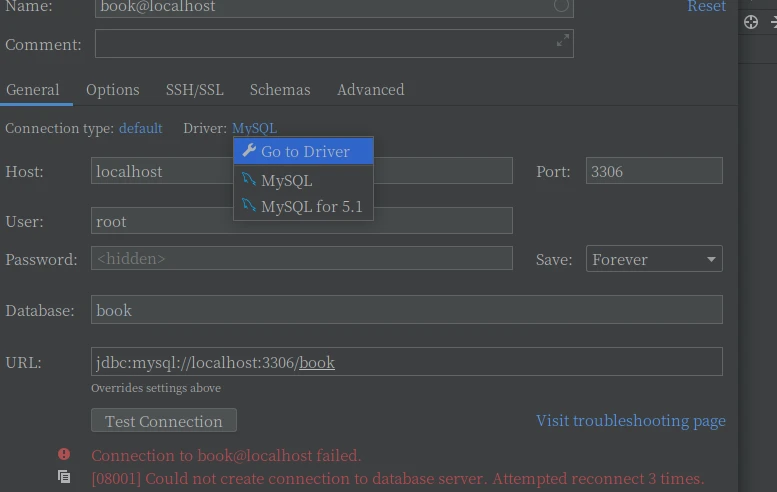777x492 pixels.
Task: Open the Driver MySQL dropdown link
Action: pos(254,128)
